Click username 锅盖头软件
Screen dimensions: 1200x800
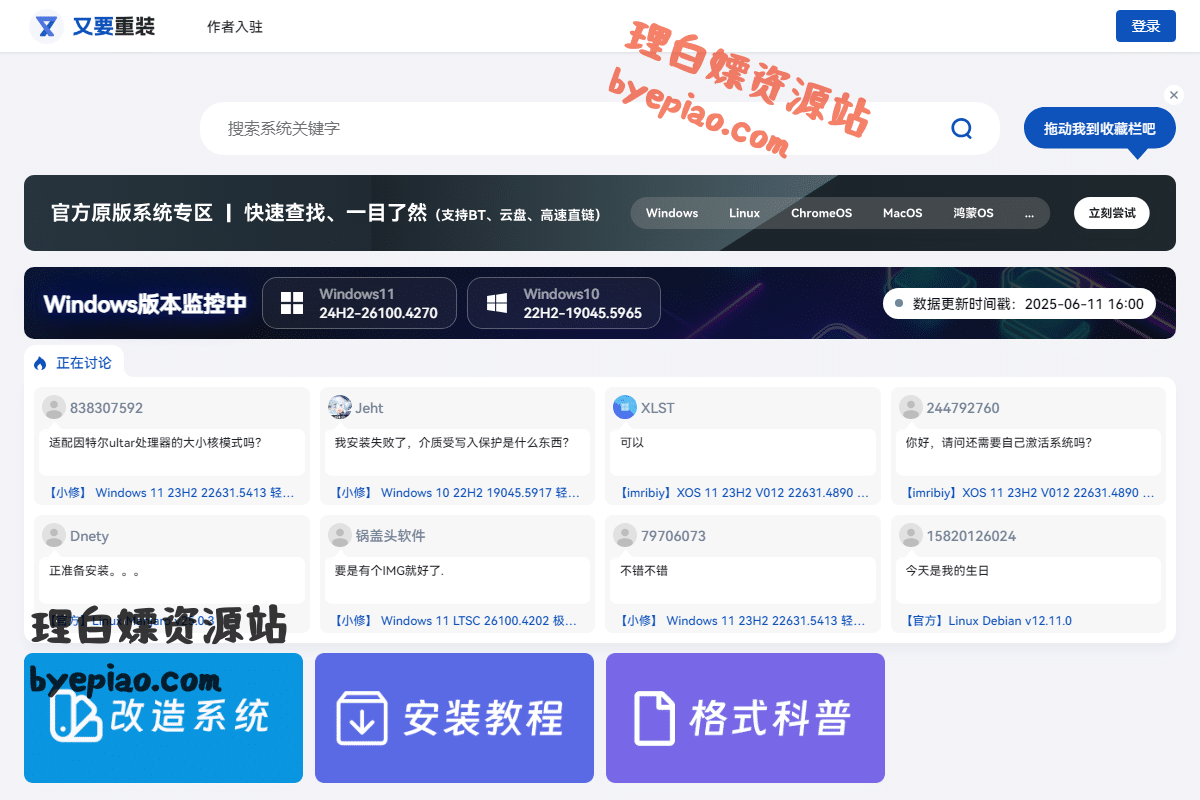390,536
